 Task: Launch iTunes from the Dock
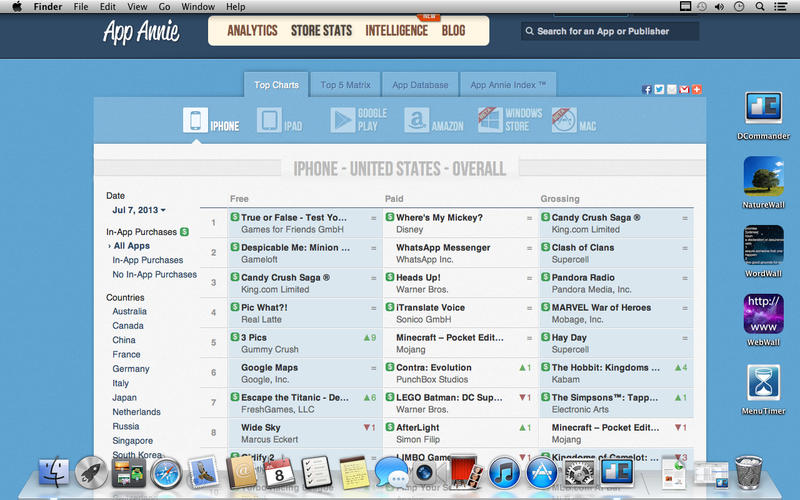[x=504, y=472]
